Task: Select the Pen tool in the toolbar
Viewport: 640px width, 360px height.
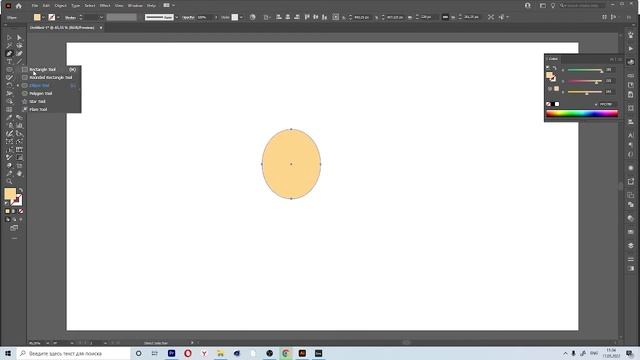Action: coord(9,53)
